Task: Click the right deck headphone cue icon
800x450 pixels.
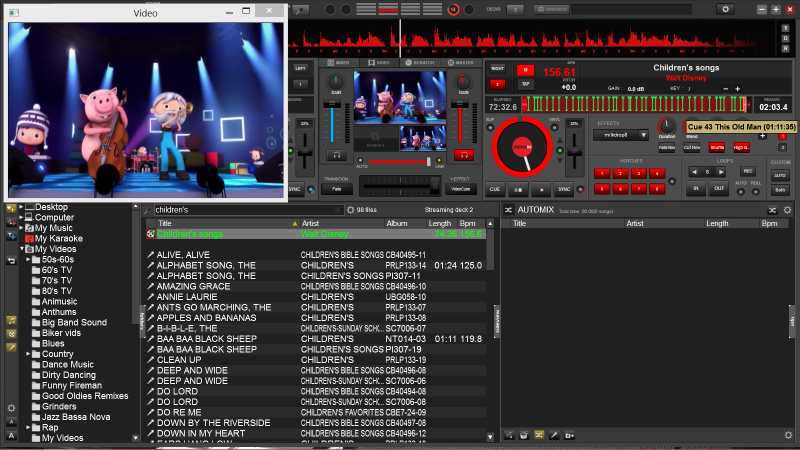Action: (x=463, y=155)
